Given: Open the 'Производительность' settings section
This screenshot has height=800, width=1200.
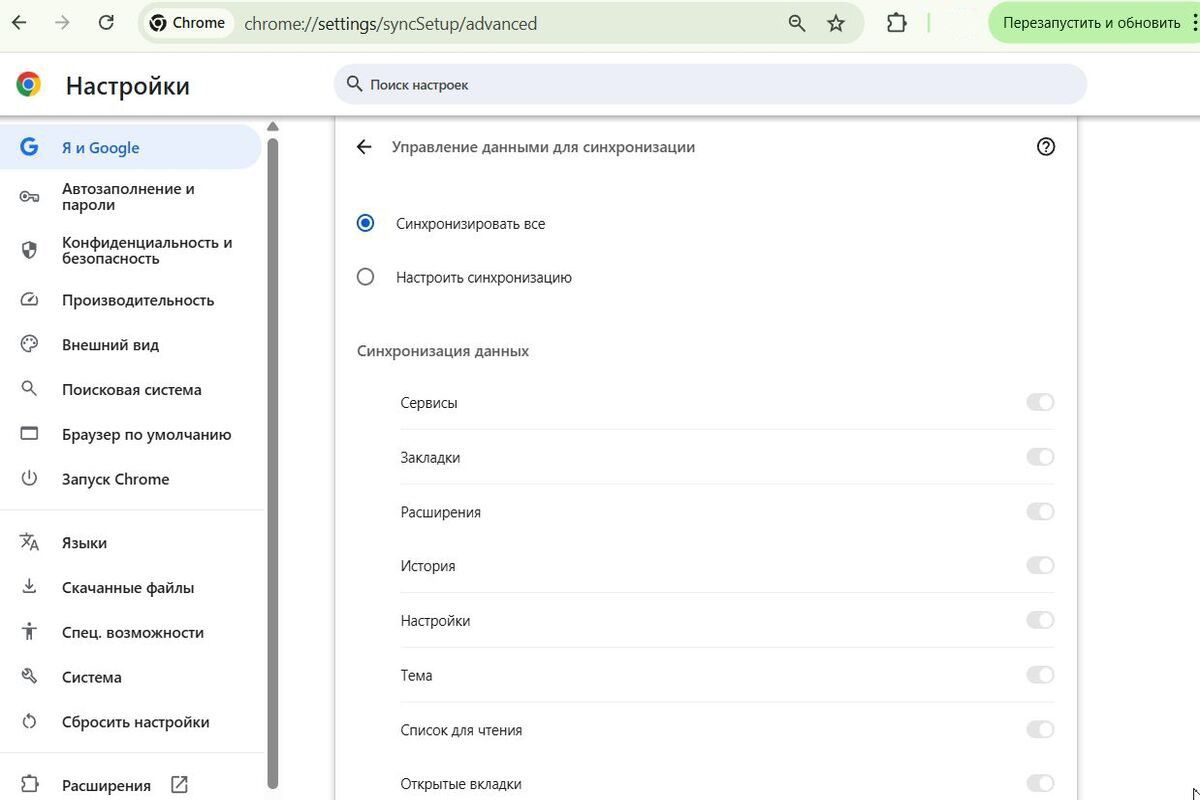Looking at the screenshot, I should 138,300.
